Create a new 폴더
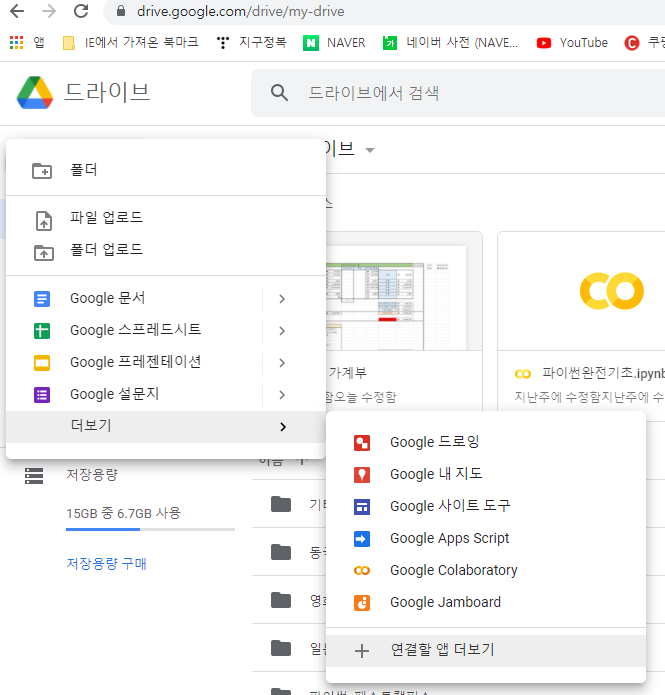 click(x=166, y=170)
